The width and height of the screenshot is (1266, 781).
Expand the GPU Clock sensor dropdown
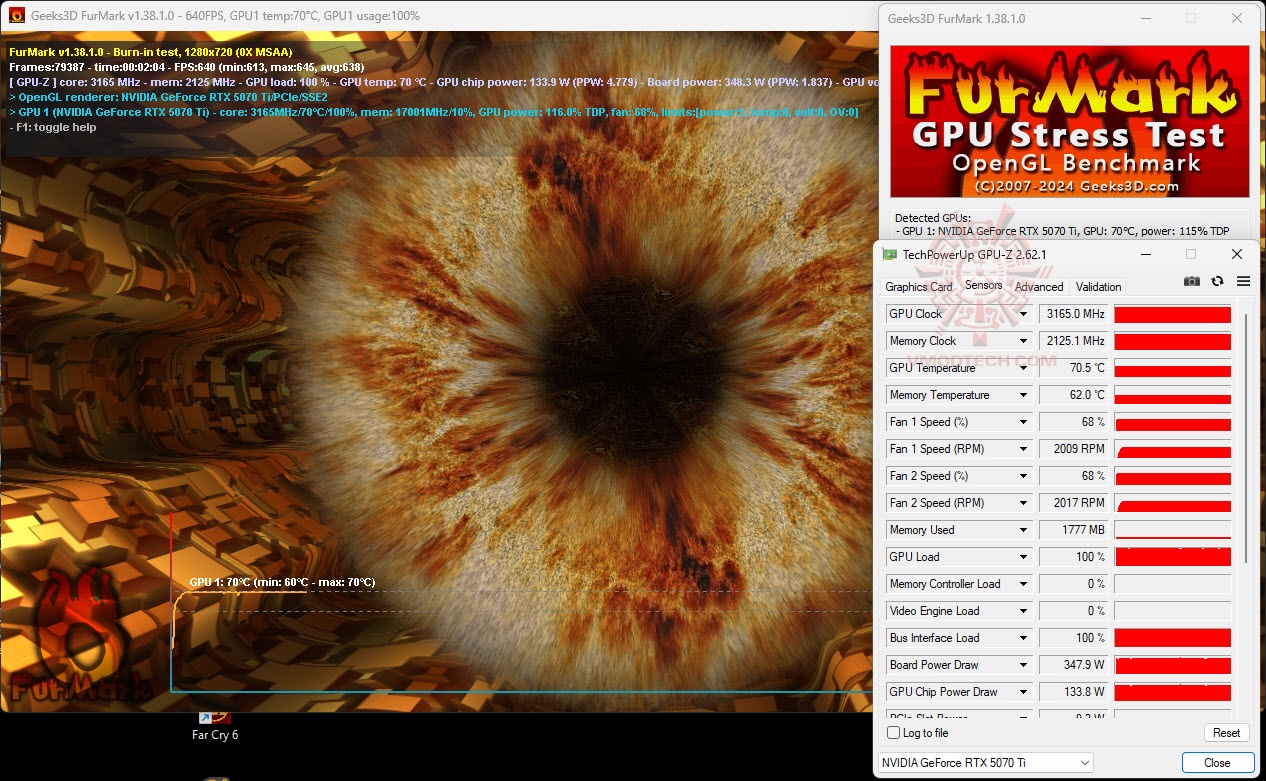1023,314
